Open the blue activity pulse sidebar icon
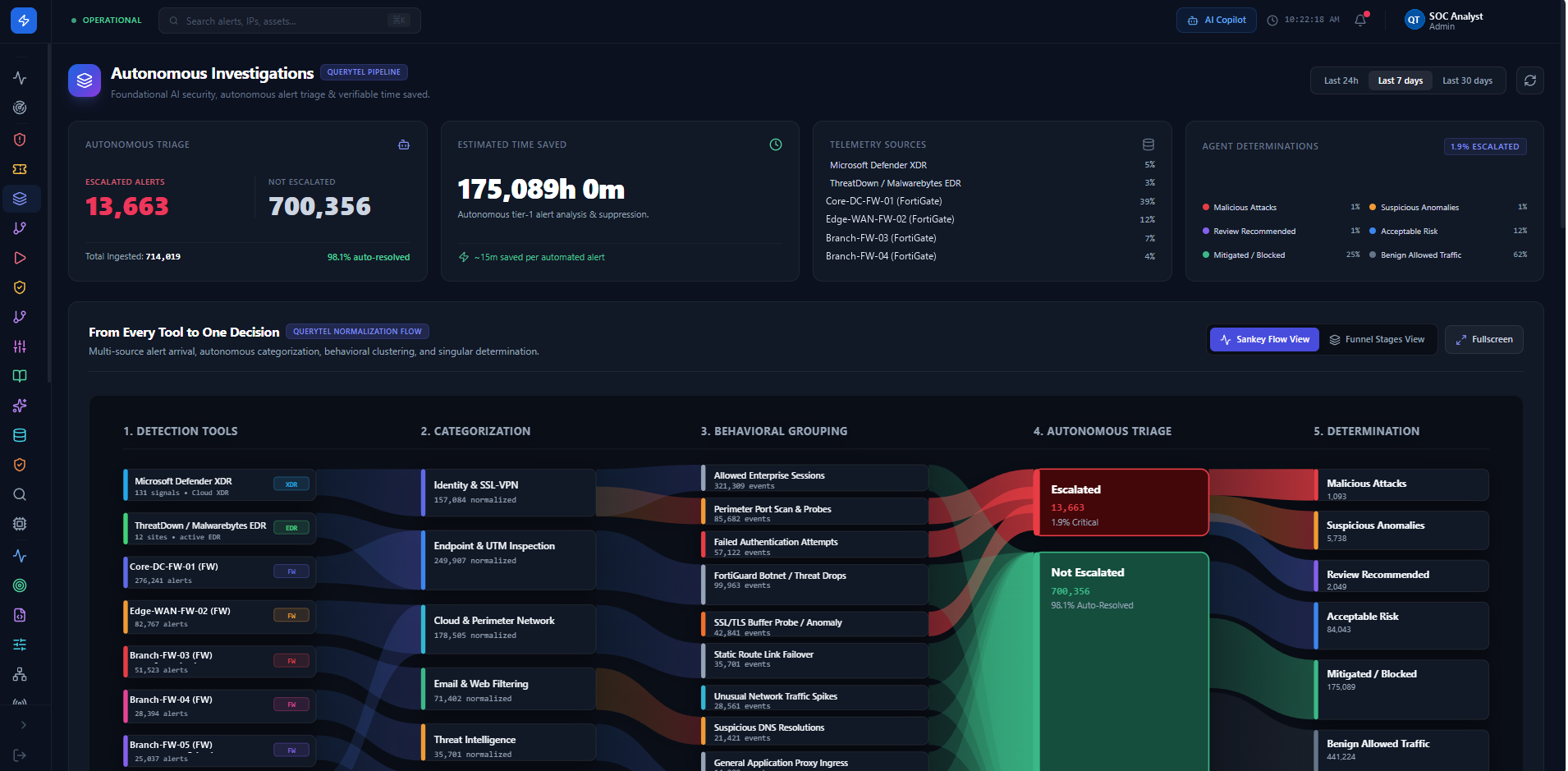Image resolution: width=1568 pixels, height=771 pixels. pos(20,556)
